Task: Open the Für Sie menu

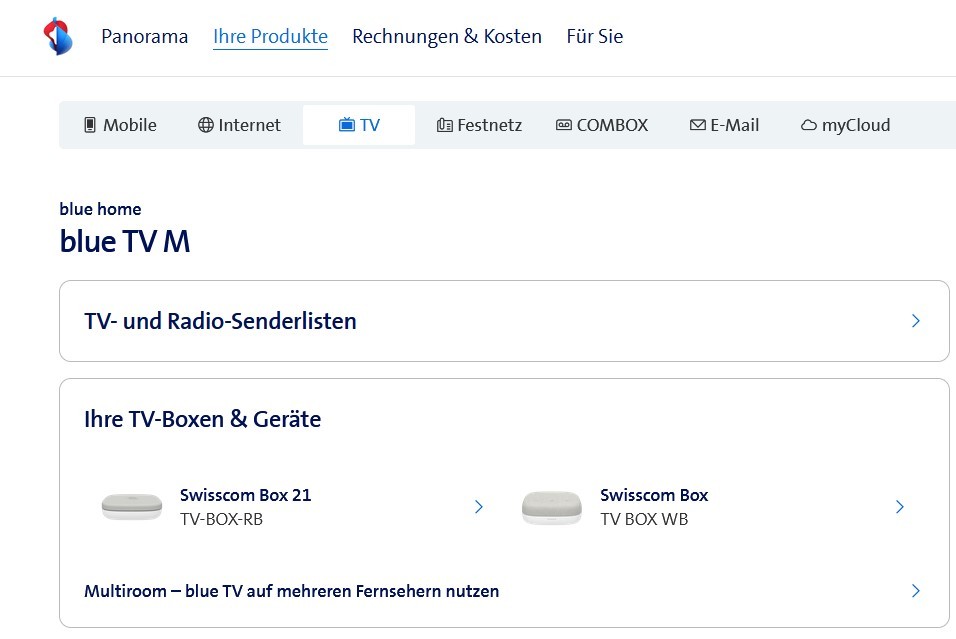Action: pyautogui.click(x=594, y=37)
